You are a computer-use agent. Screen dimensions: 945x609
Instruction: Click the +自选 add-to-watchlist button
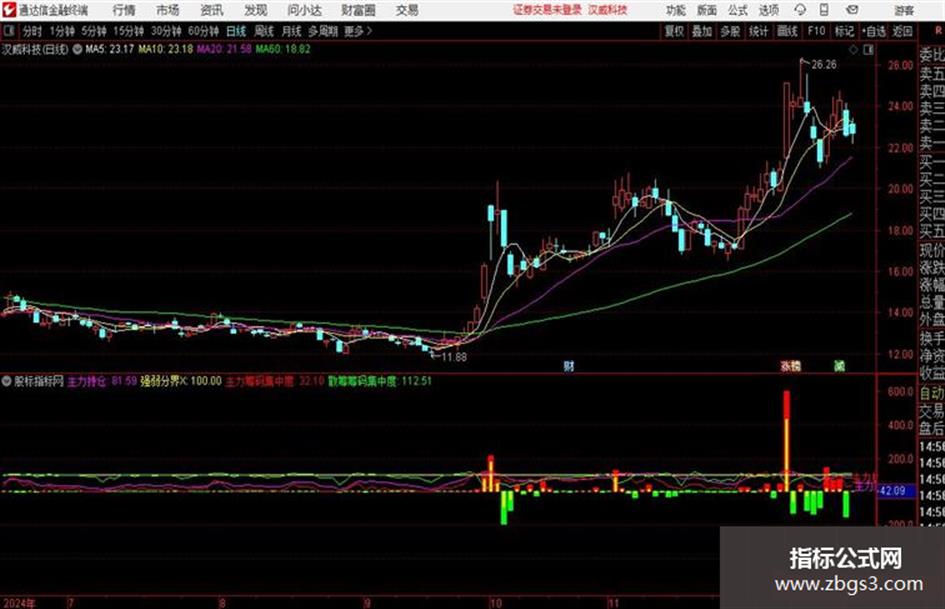[x=873, y=31]
